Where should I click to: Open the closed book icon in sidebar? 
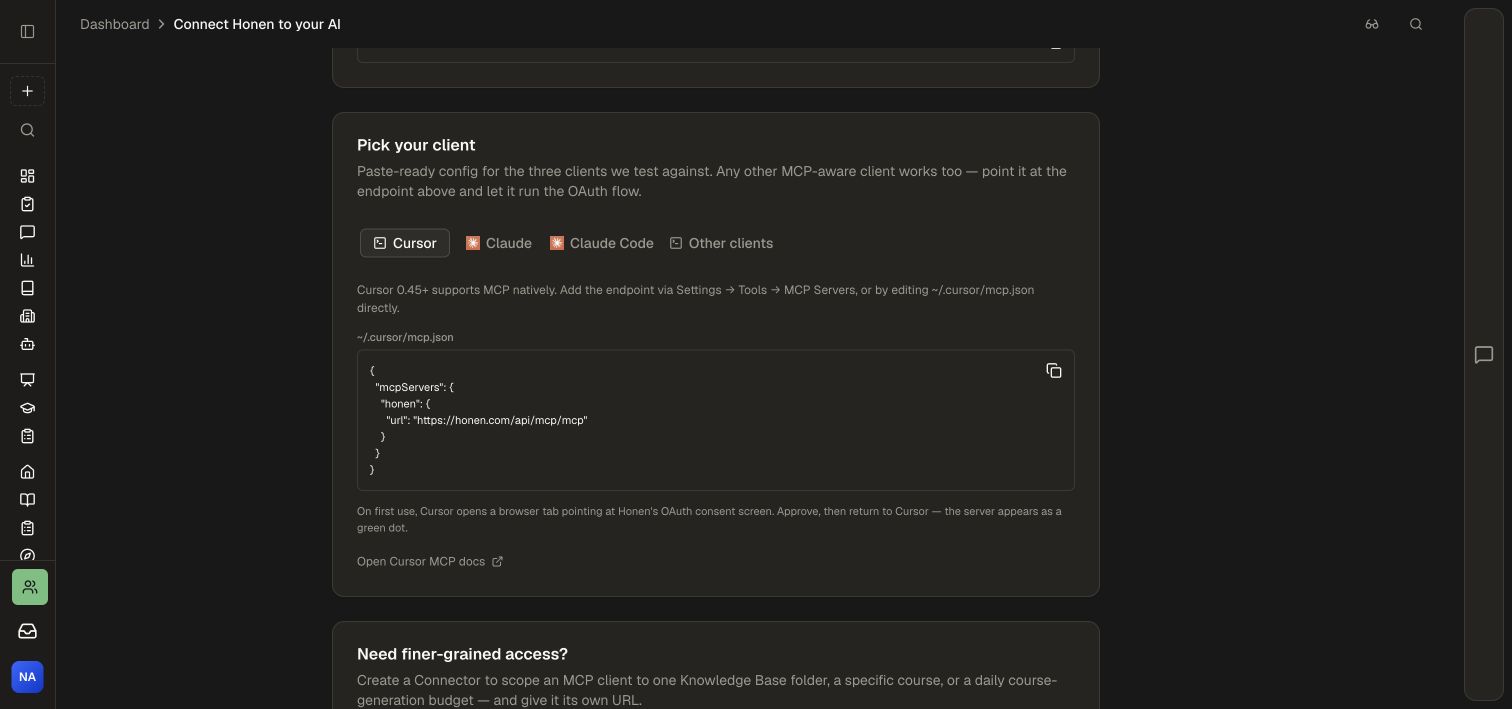[x=27, y=288]
